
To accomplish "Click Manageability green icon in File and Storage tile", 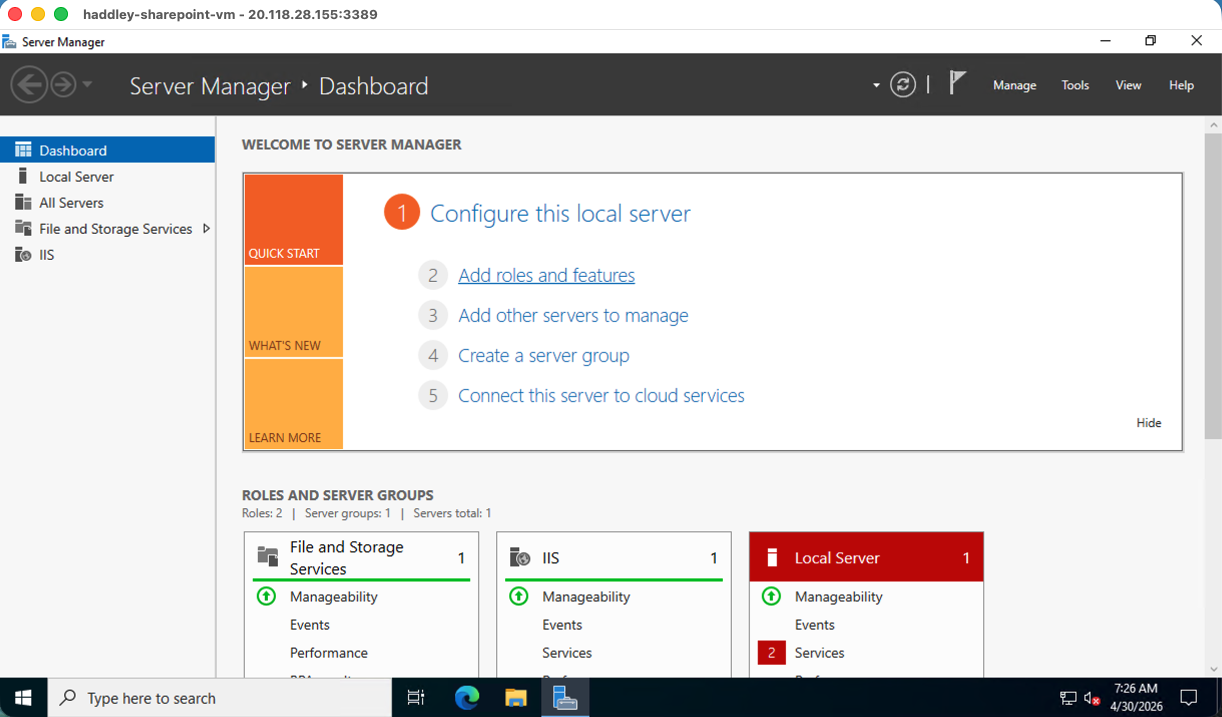I will pyautogui.click(x=266, y=596).
